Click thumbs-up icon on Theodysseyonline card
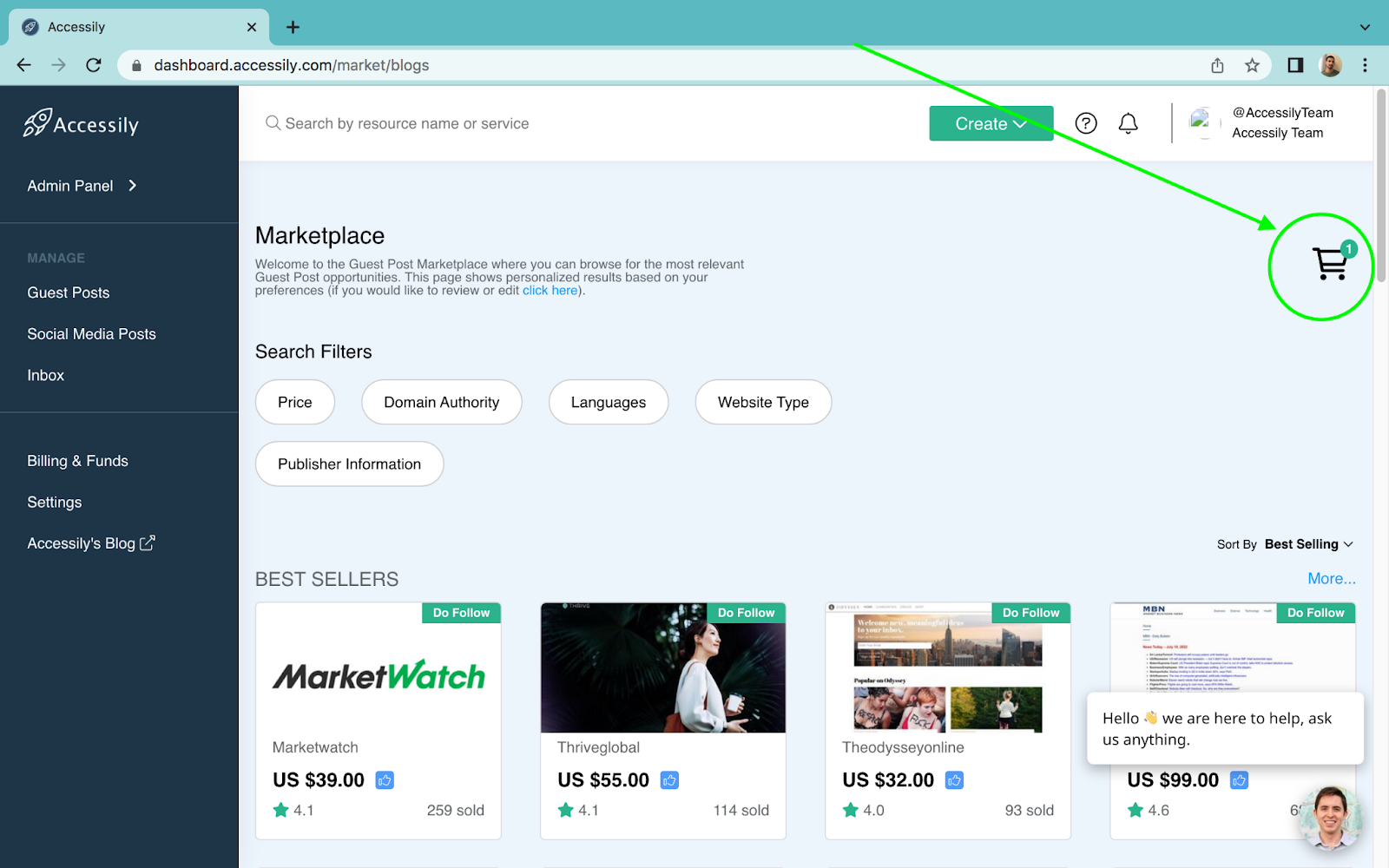 pyautogui.click(x=954, y=780)
